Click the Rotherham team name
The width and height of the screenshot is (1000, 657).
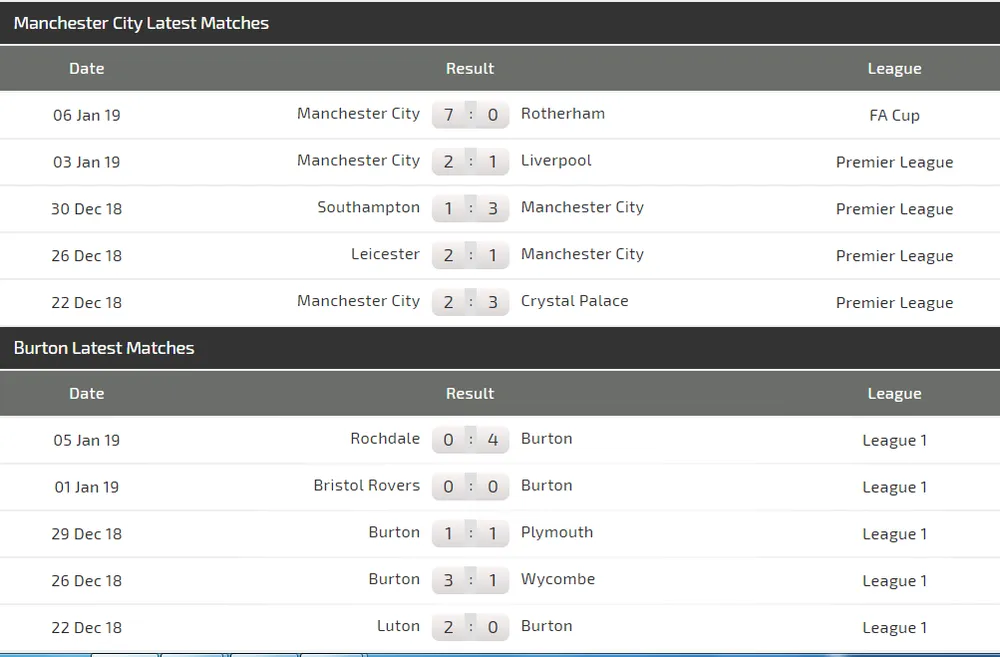point(562,114)
